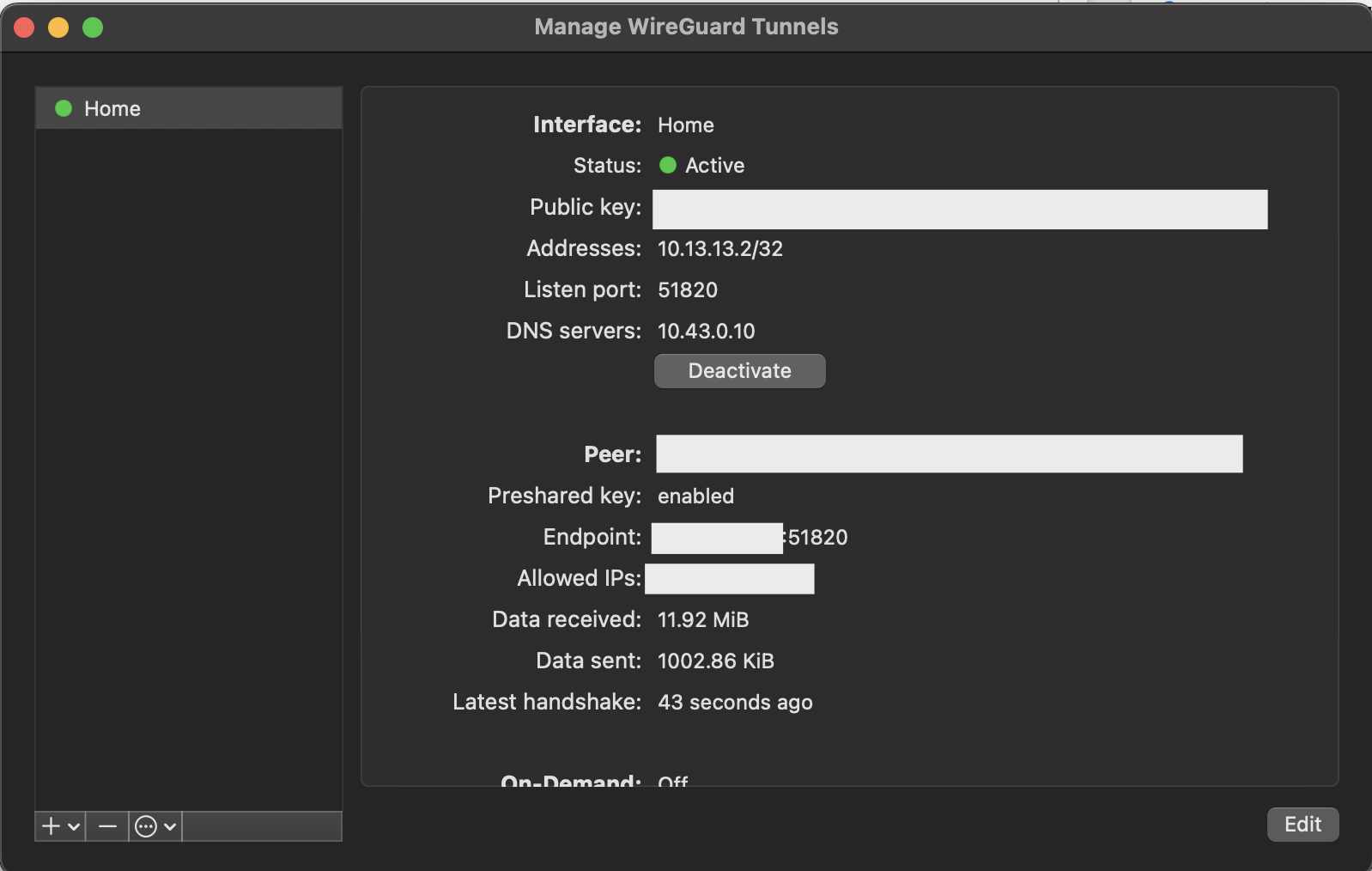The width and height of the screenshot is (1372, 871).
Task: Click the green Active status indicator
Action: 668,165
